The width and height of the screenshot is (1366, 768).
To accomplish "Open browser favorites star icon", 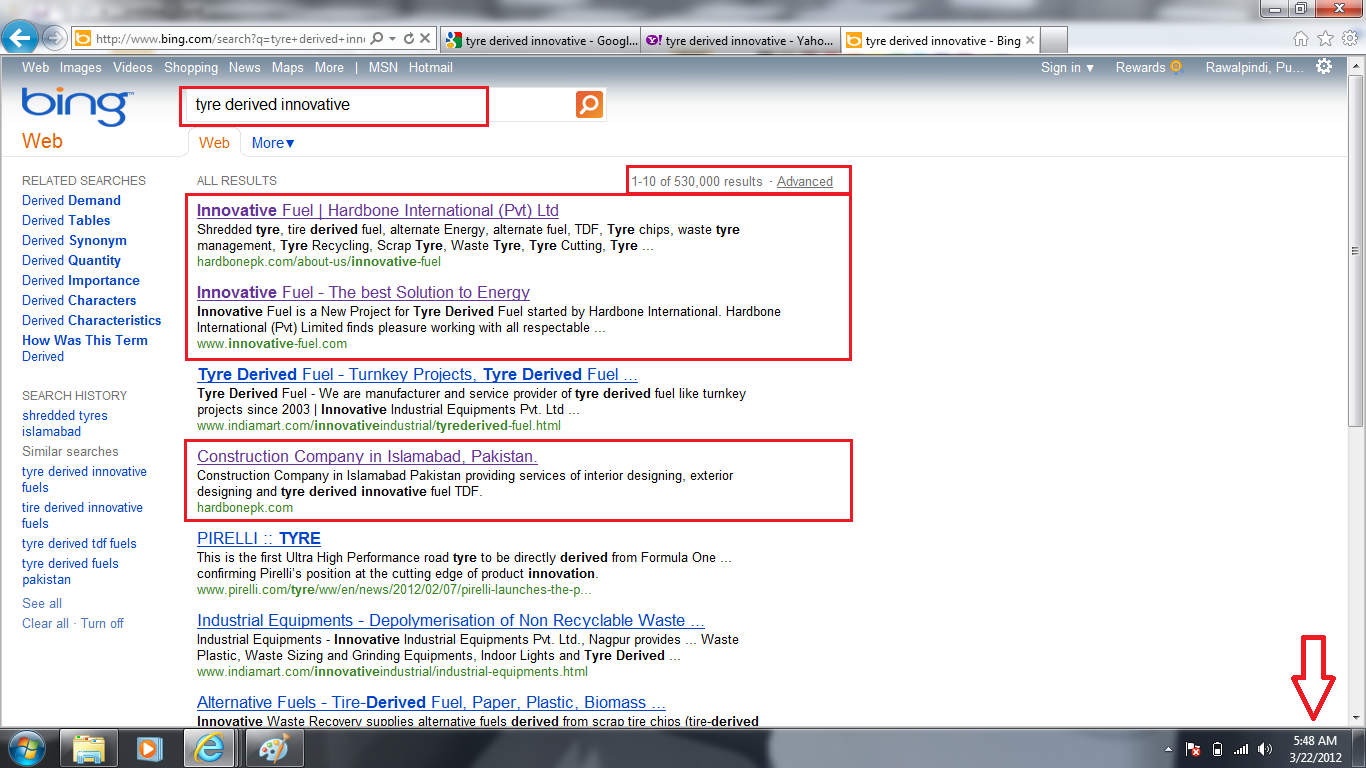I will 1325,39.
